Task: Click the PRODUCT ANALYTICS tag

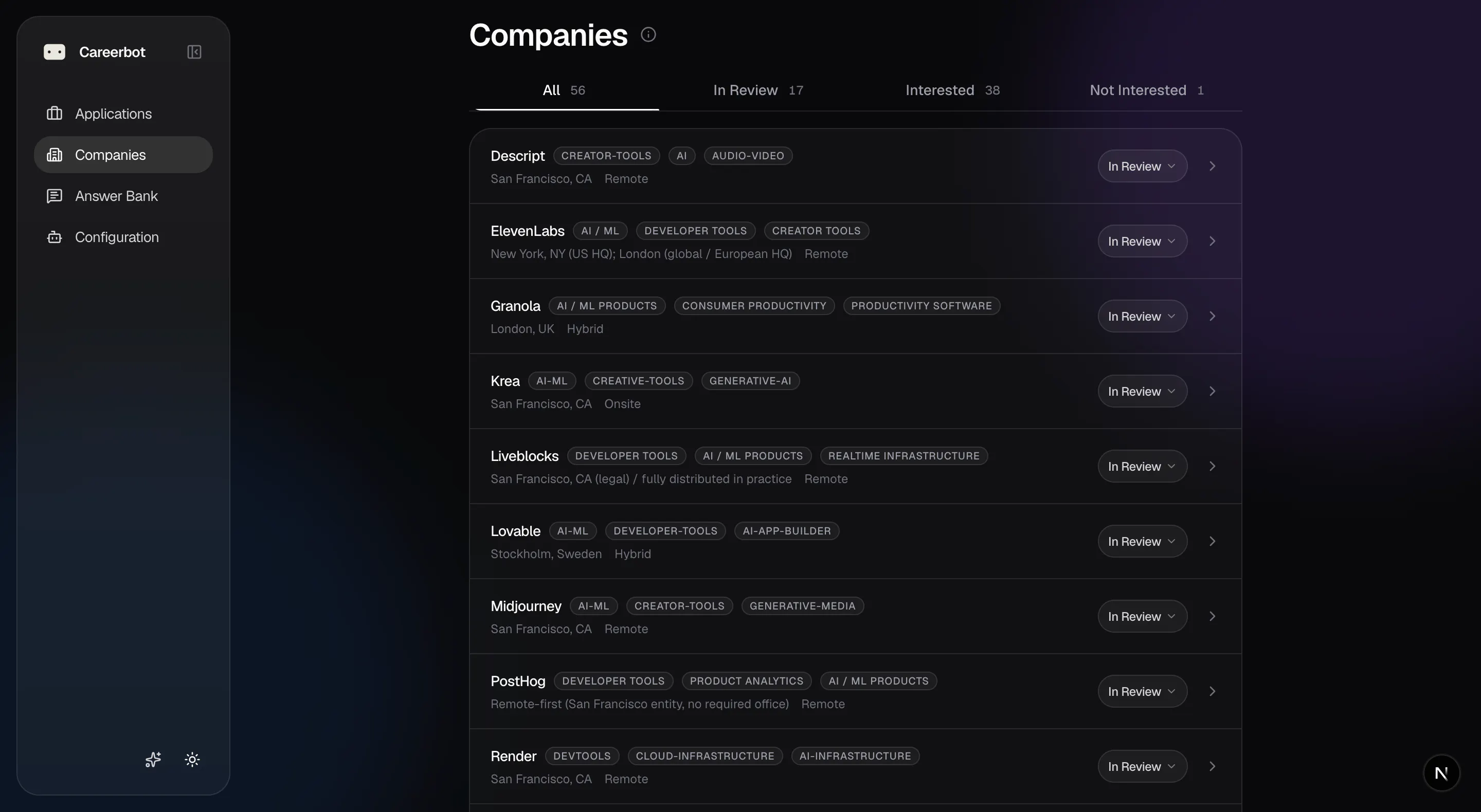Action: pyautogui.click(x=746, y=681)
